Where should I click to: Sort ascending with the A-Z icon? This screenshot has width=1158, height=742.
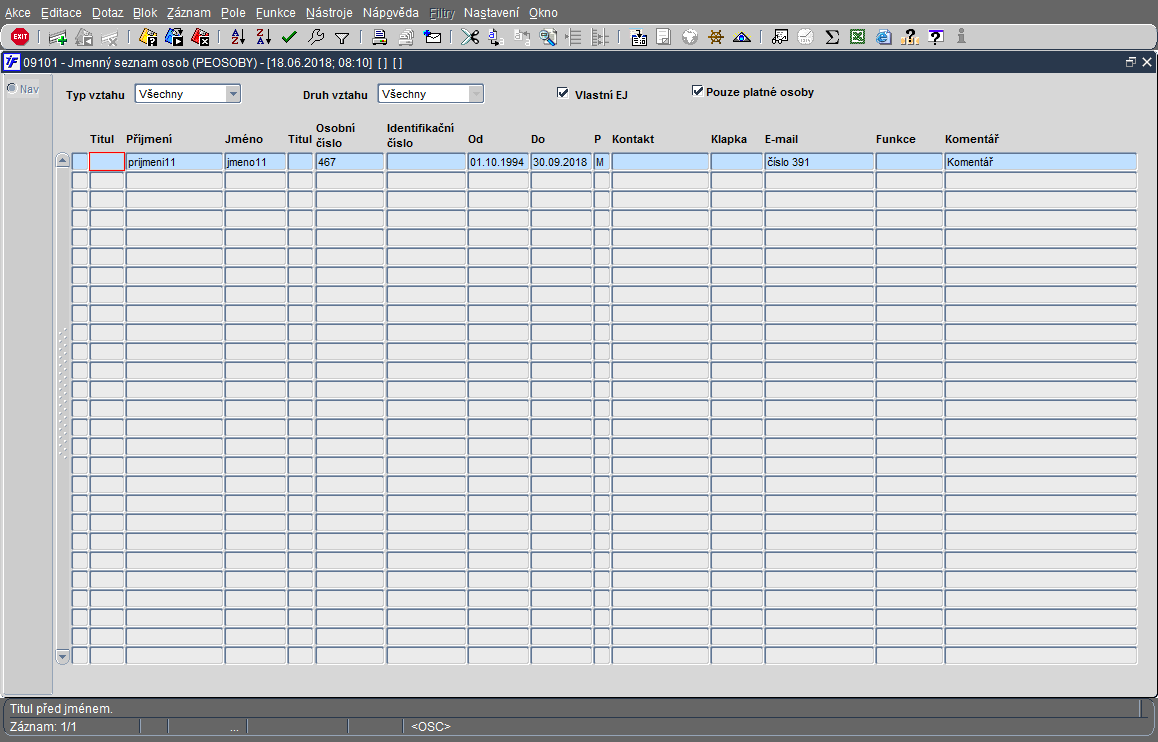238,37
